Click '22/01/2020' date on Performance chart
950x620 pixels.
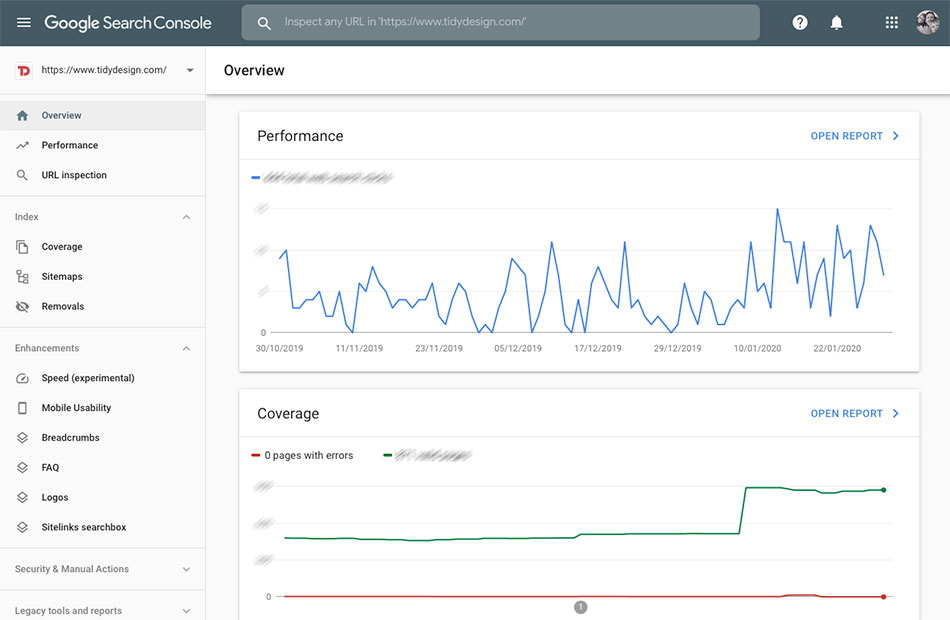click(x=837, y=348)
